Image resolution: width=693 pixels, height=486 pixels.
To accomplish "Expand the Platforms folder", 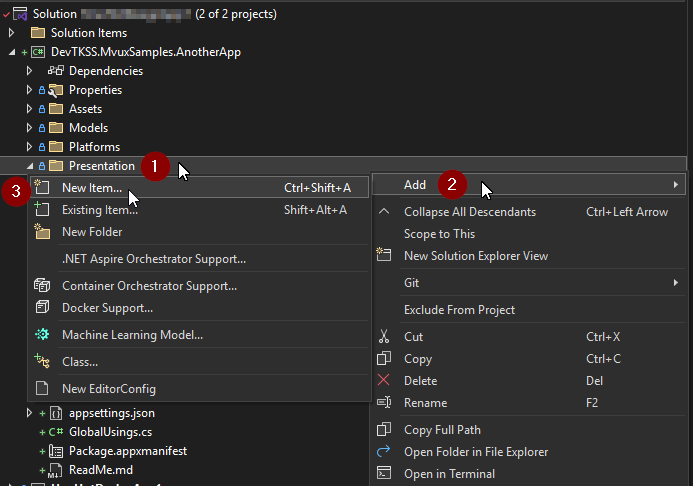I will (29, 147).
